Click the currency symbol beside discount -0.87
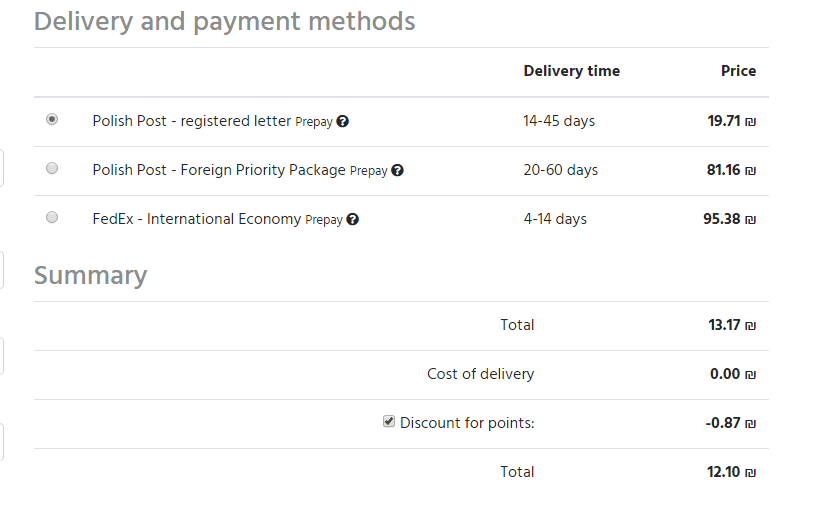The height and width of the screenshot is (524, 827). click(x=751, y=424)
